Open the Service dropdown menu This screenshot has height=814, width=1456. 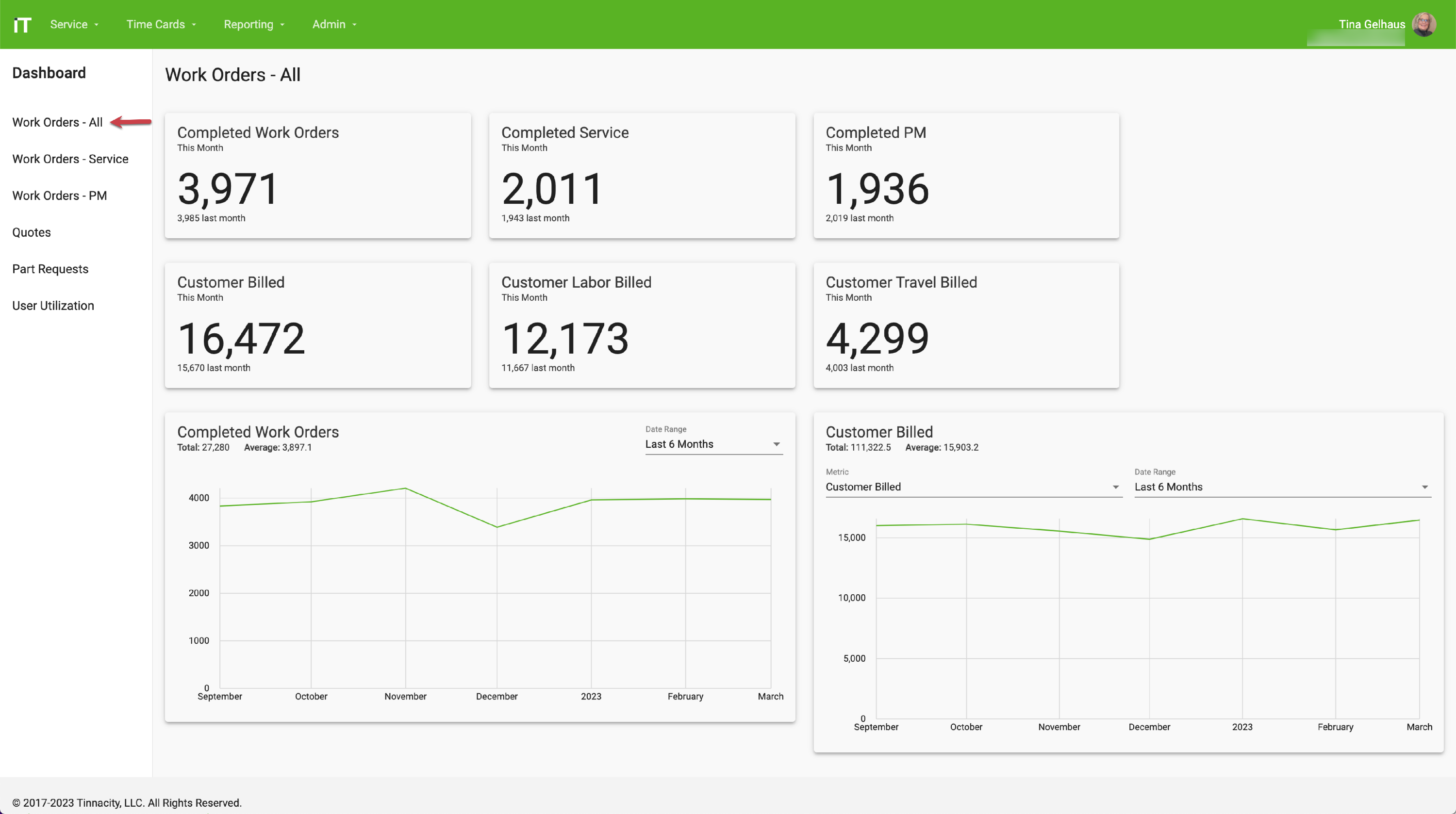74,24
